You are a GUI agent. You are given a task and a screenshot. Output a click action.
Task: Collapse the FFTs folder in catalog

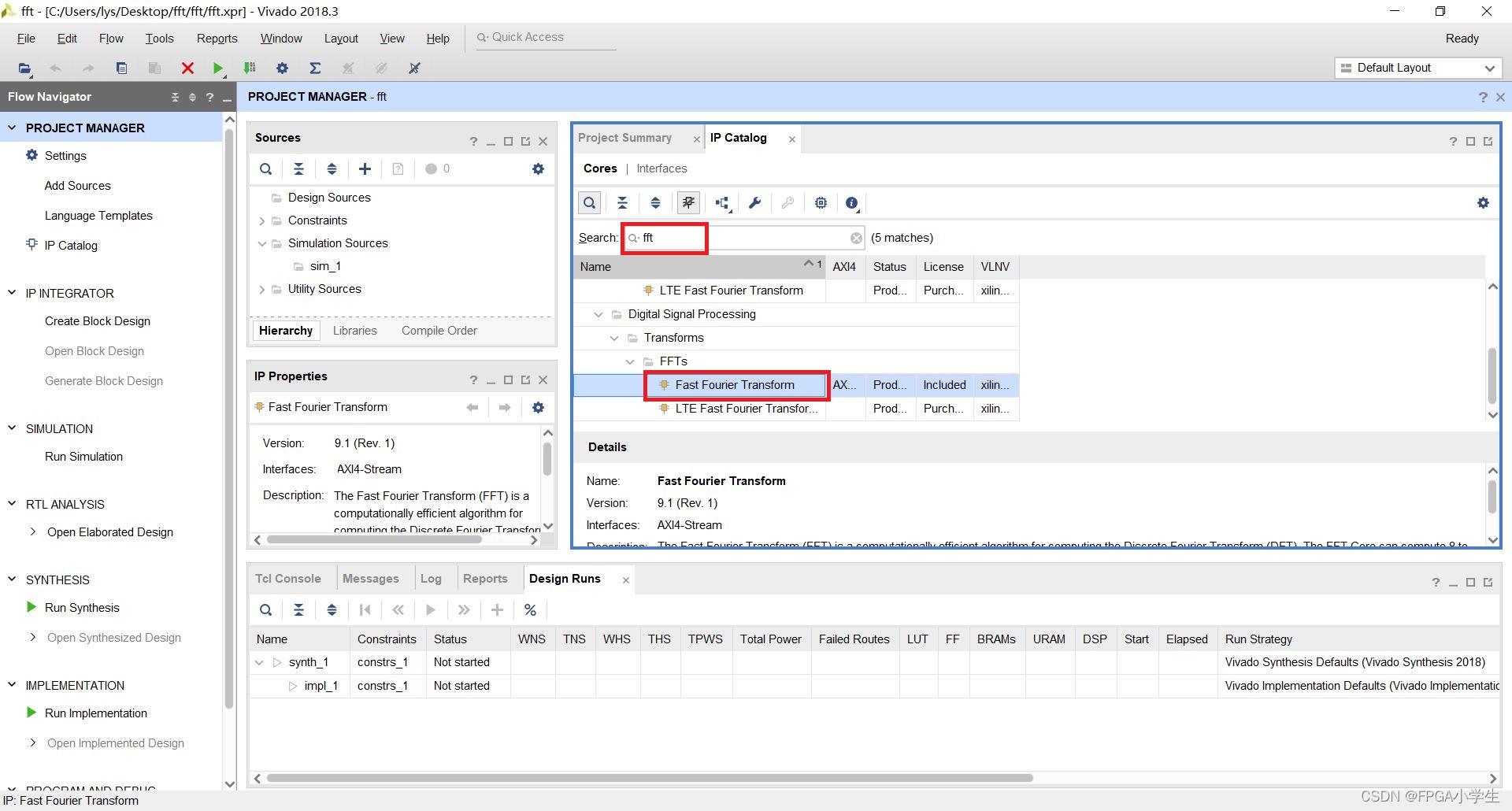tap(630, 361)
